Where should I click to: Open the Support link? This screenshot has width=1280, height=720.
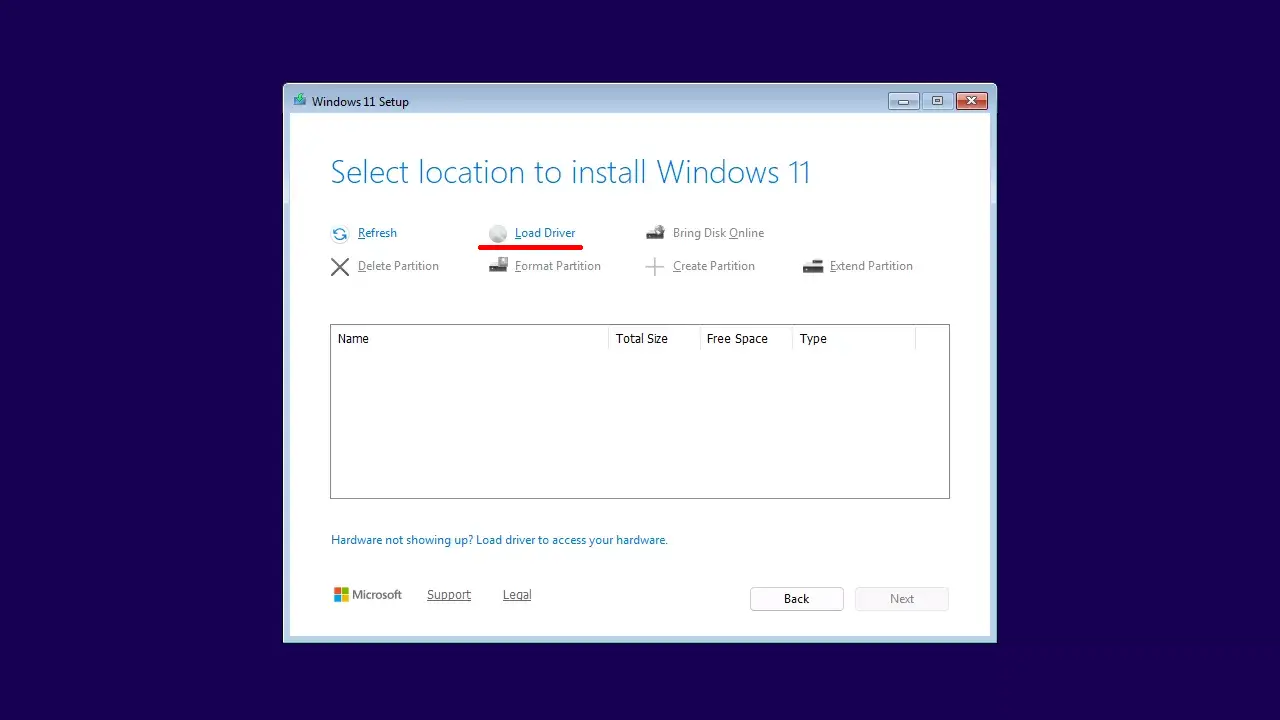pyautogui.click(x=449, y=595)
